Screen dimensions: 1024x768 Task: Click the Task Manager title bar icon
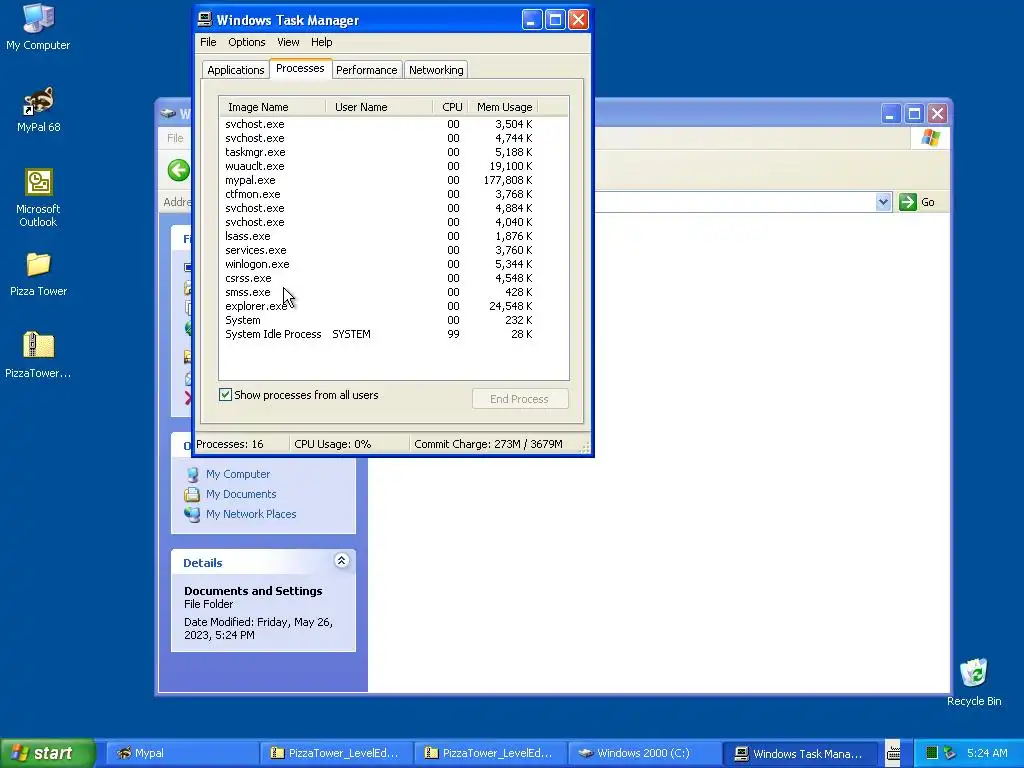point(204,20)
